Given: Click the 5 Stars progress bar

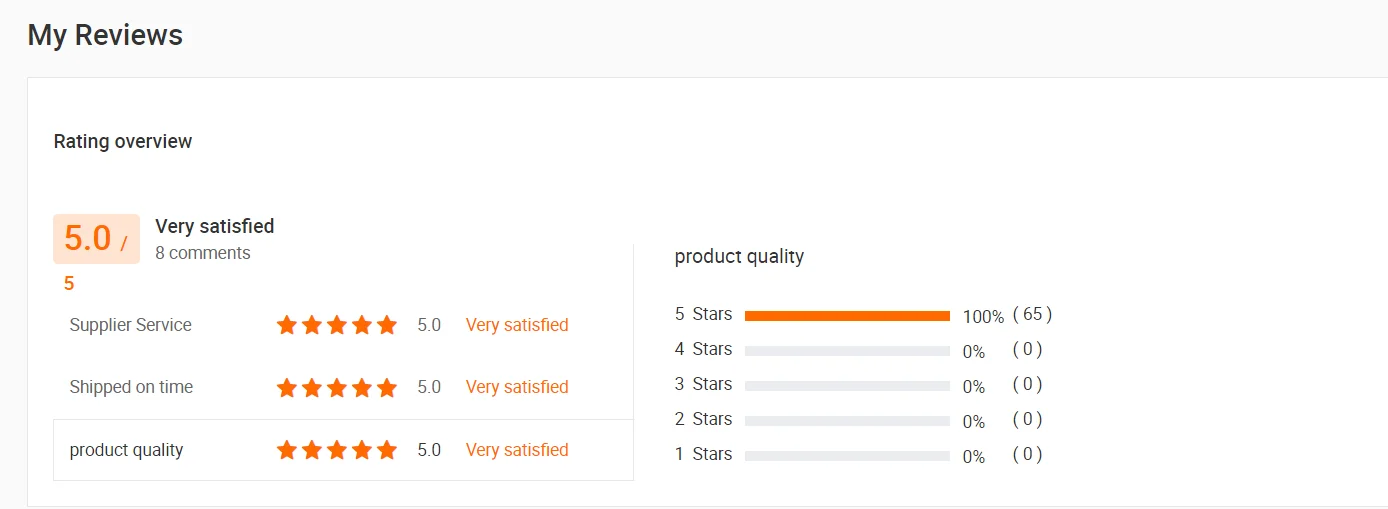Looking at the screenshot, I should point(847,316).
